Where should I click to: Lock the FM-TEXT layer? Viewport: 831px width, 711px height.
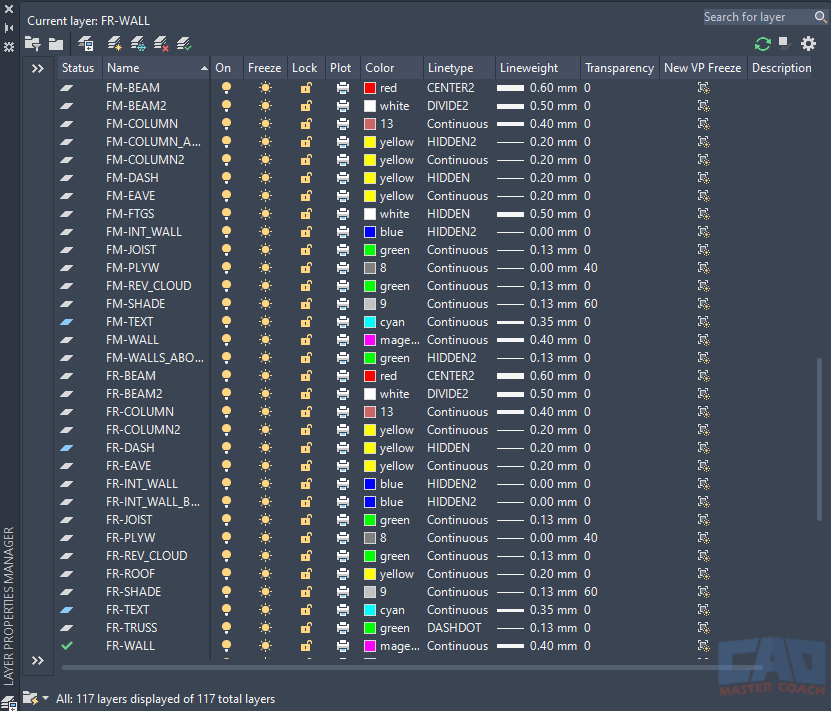[306, 322]
